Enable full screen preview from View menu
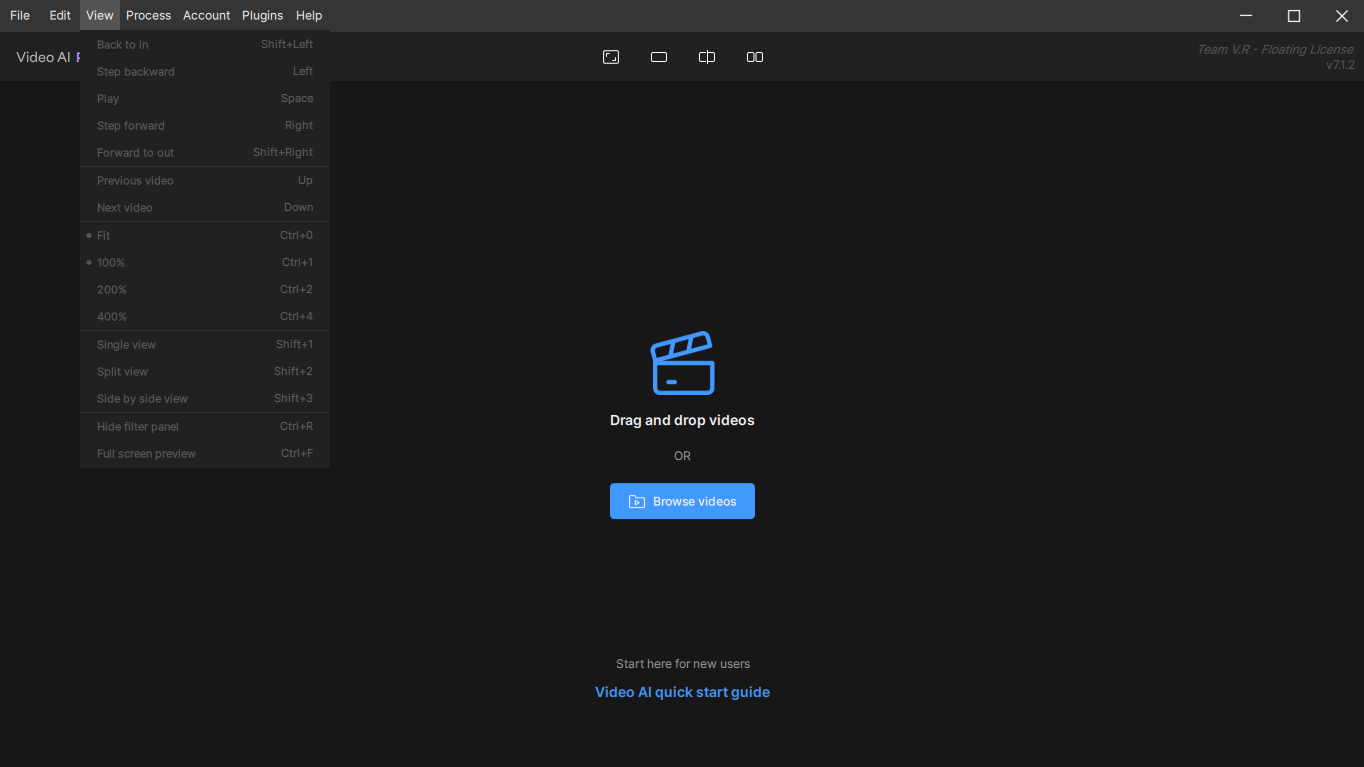1364x767 pixels. click(146, 453)
